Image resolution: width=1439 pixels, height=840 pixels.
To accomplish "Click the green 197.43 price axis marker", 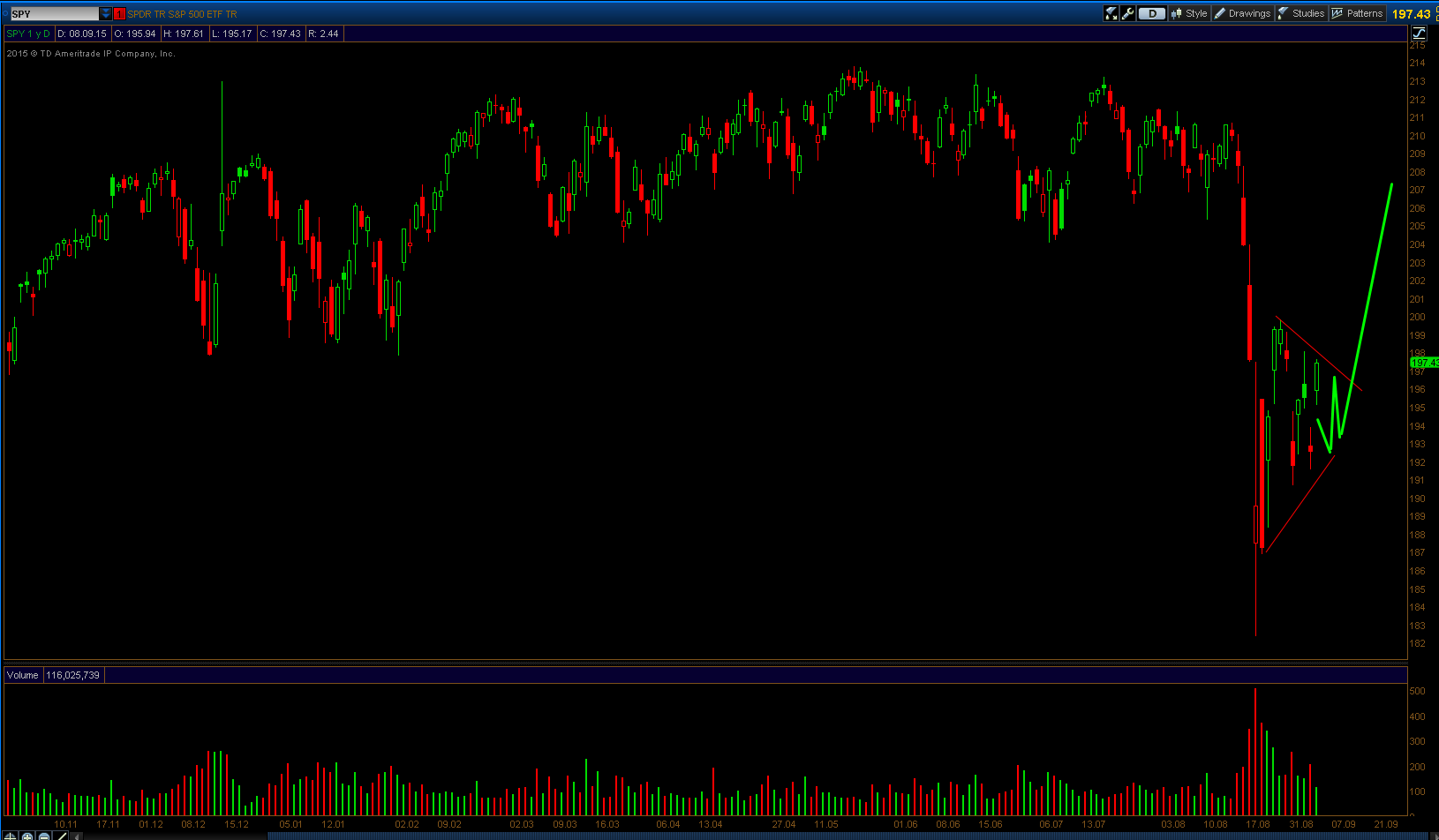I will coord(1424,363).
